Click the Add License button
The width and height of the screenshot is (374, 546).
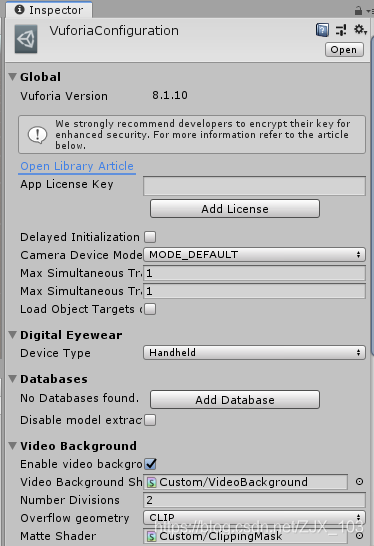(235, 209)
